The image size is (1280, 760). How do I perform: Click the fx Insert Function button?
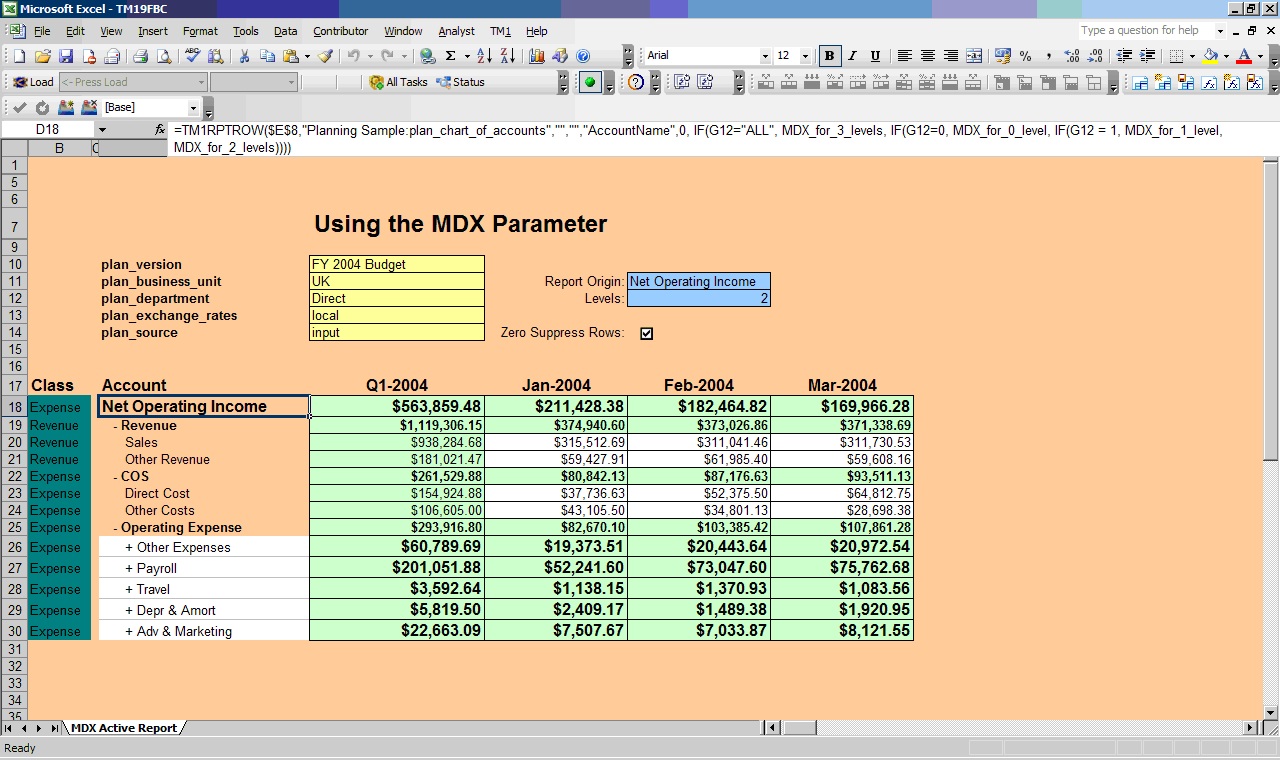[x=160, y=130]
